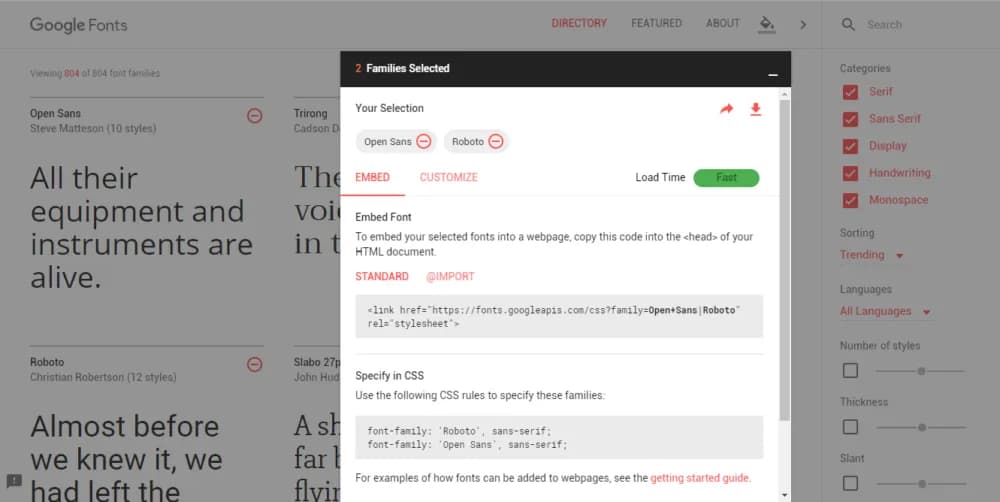The height and width of the screenshot is (502, 1000).
Task: Click the "2 Families Selected" header text
Action: tap(402, 68)
